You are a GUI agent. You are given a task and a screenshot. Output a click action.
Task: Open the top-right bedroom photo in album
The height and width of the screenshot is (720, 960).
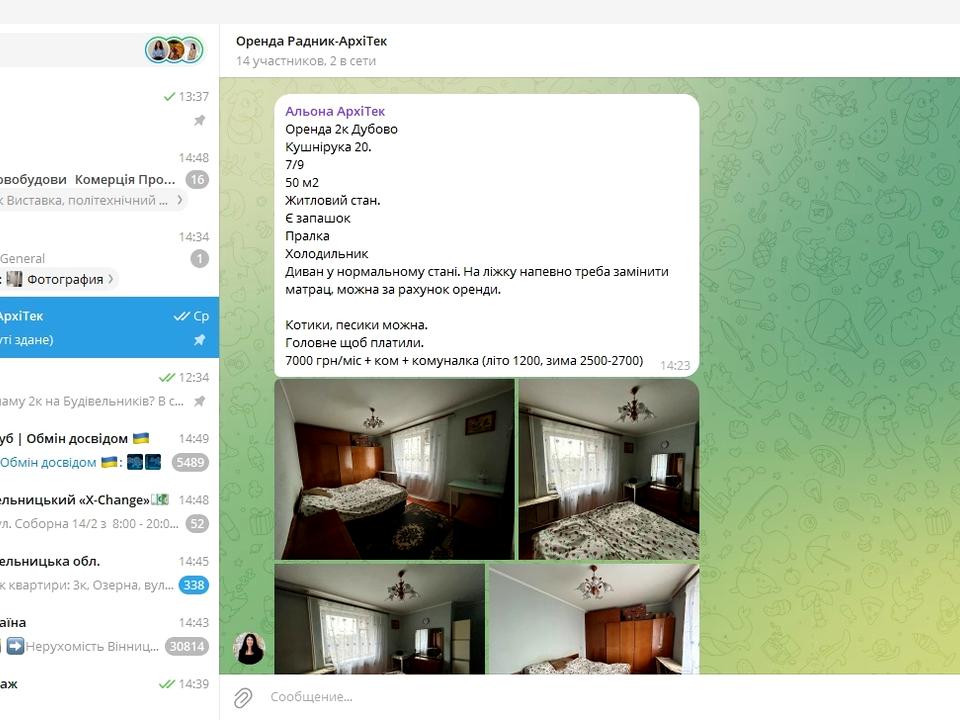pyautogui.click(x=608, y=469)
